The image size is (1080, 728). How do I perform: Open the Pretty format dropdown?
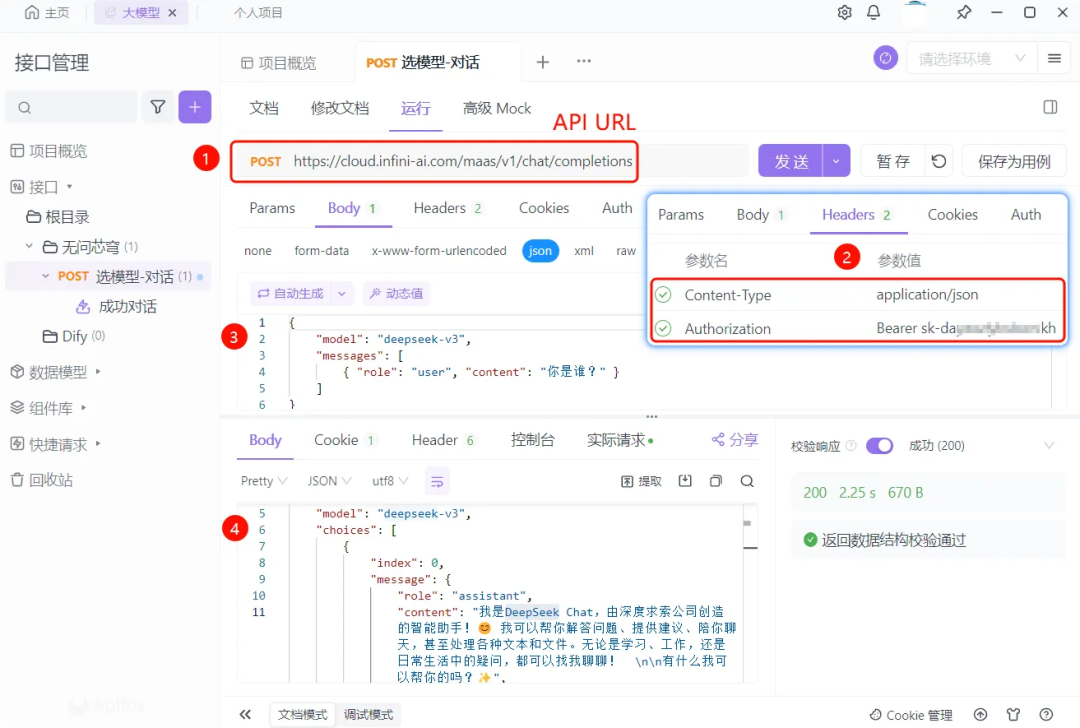[x=264, y=481]
